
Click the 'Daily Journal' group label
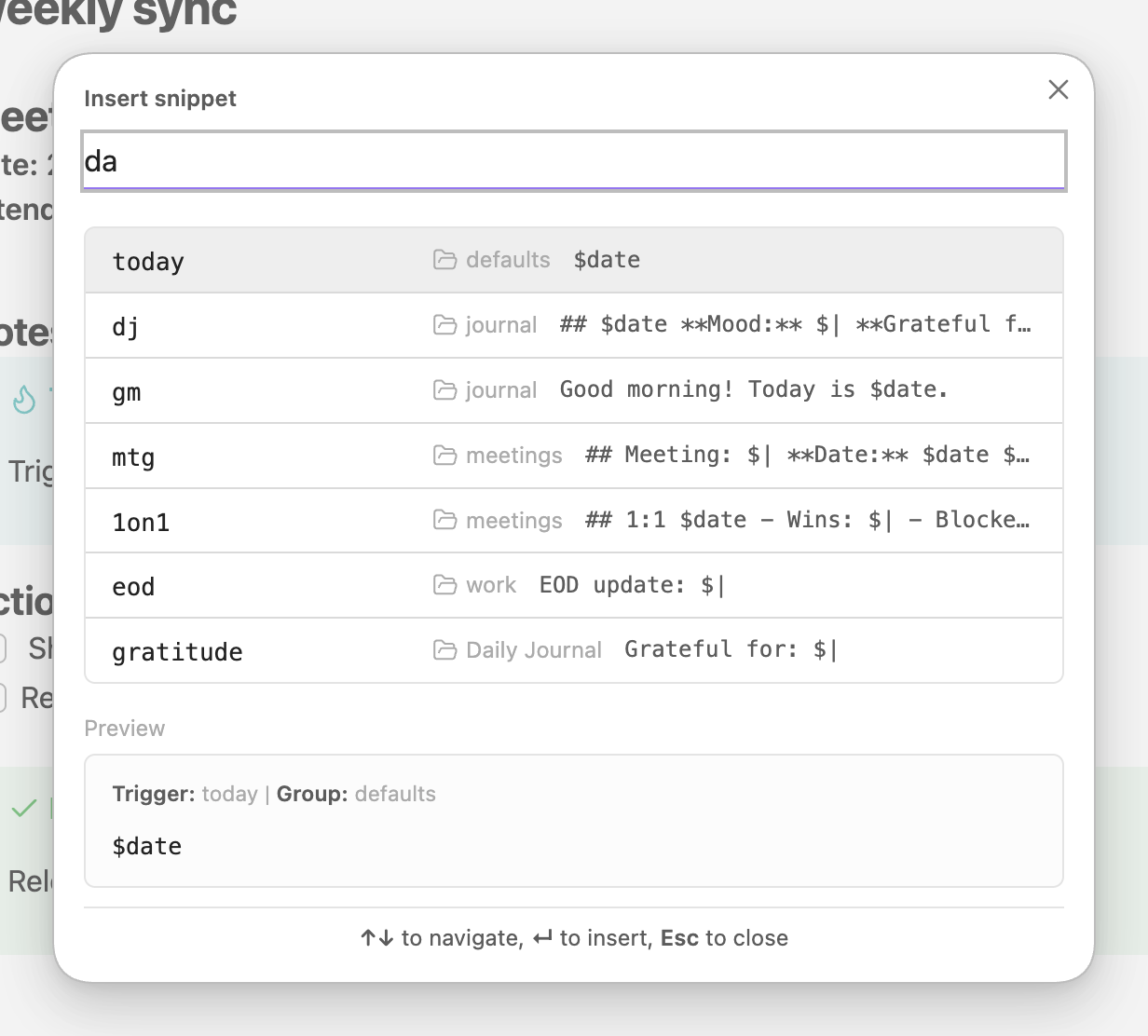click(x=534, y=650)
